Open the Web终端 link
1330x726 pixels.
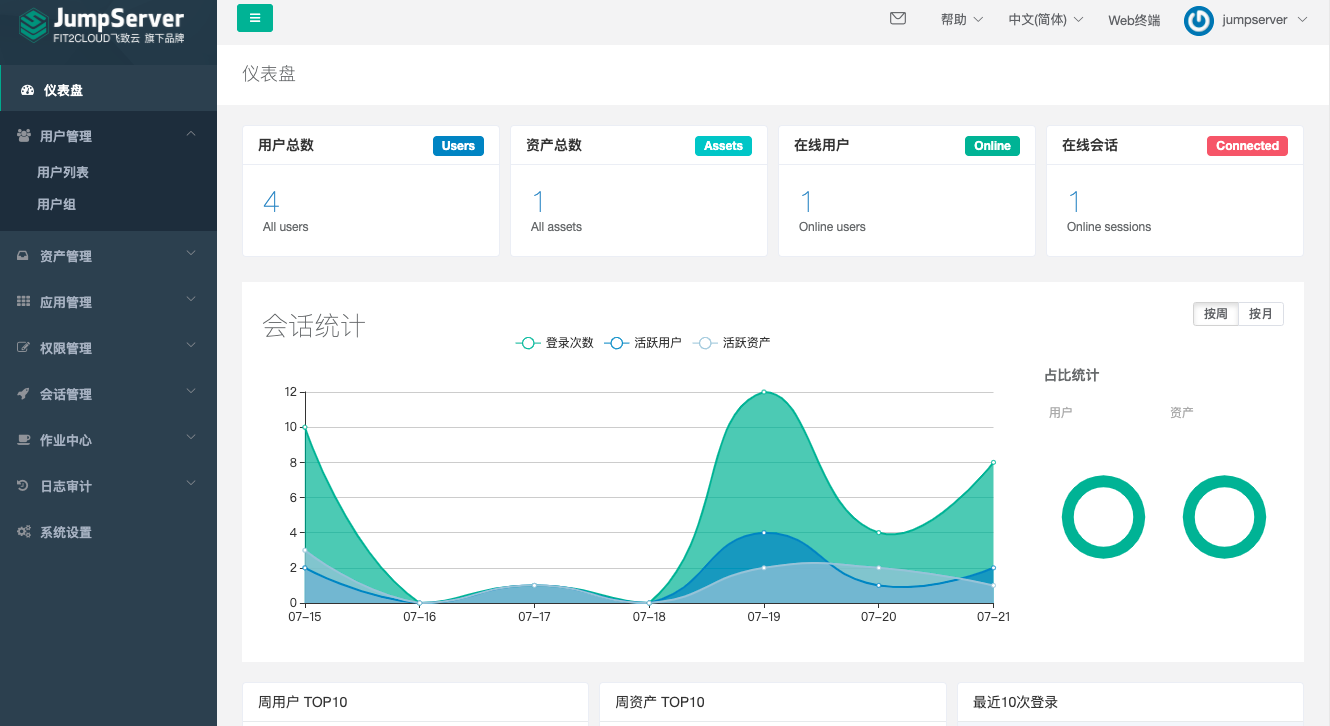coord(1134,20)
